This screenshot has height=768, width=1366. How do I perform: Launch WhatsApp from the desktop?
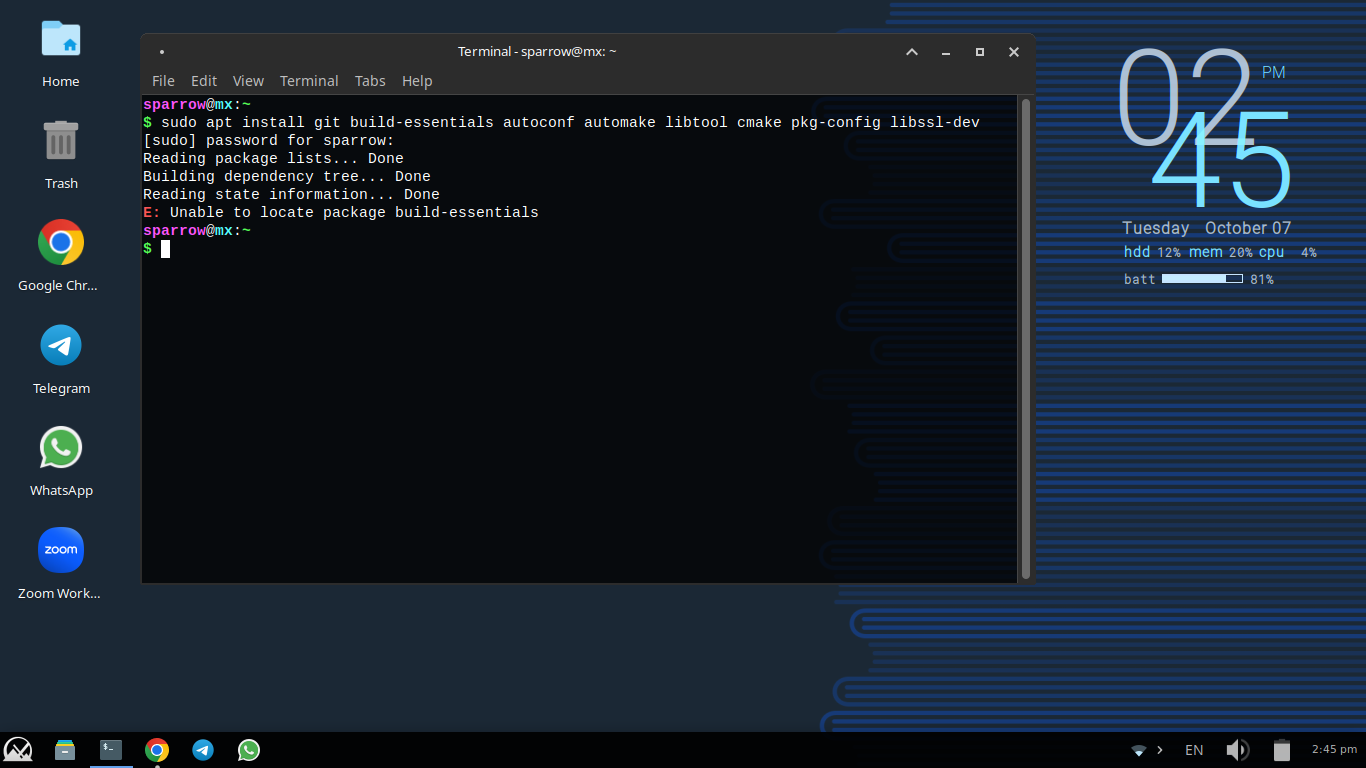61,448
